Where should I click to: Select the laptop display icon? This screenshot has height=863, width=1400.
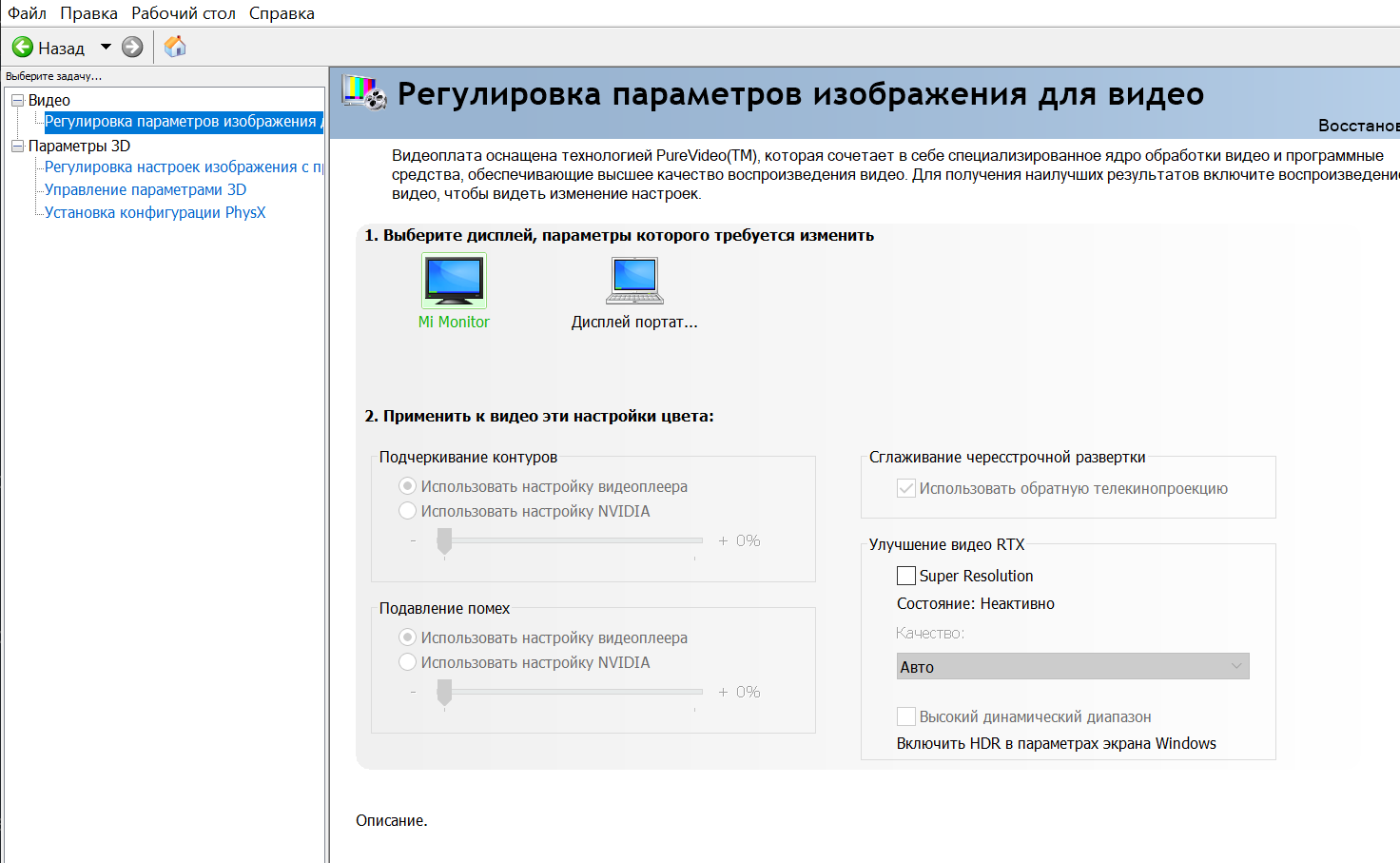pos(635,281)
